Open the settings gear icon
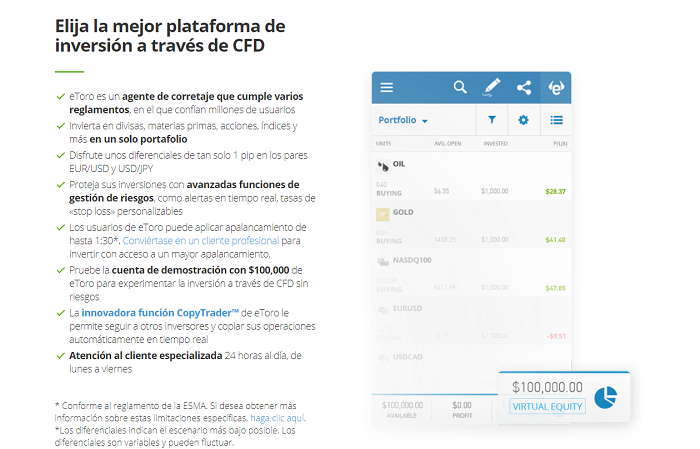 (523, 120)
